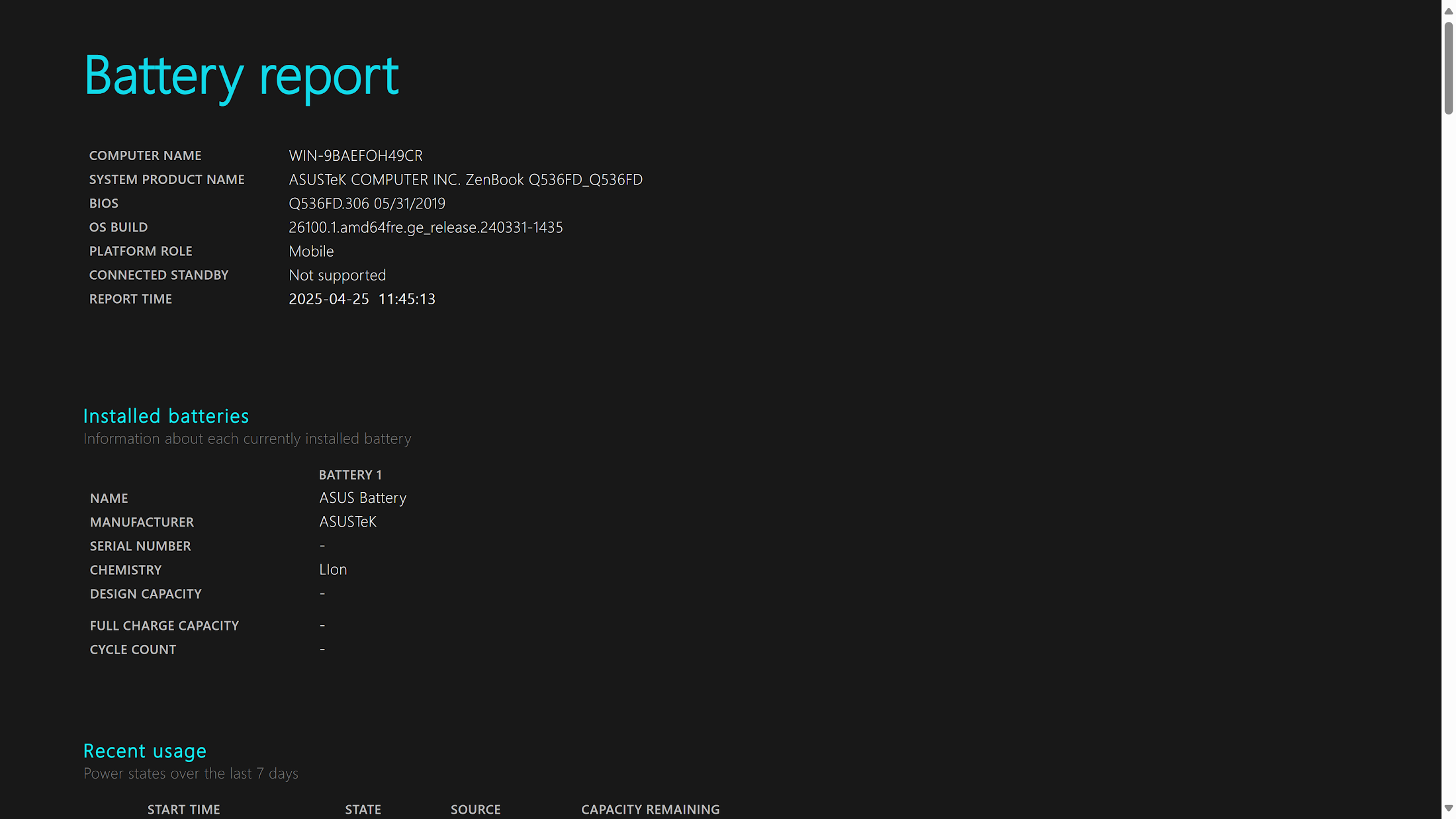This screenshot has height=819, width=1456.
Task: Click the START TIME column header
Action: click(183, 810)
